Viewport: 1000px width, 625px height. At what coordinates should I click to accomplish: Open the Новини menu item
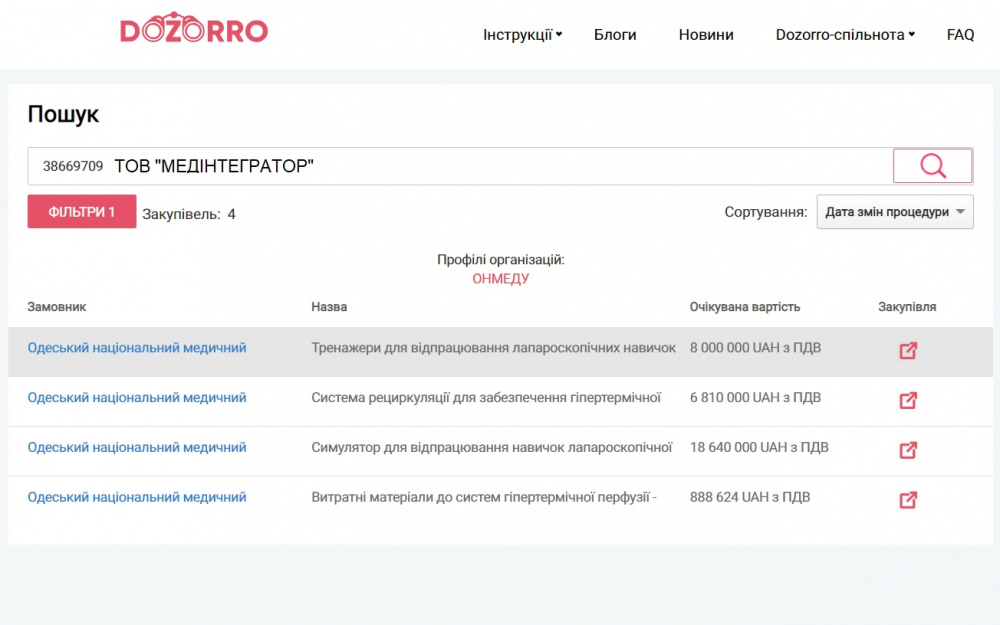(x=706, y=35)
